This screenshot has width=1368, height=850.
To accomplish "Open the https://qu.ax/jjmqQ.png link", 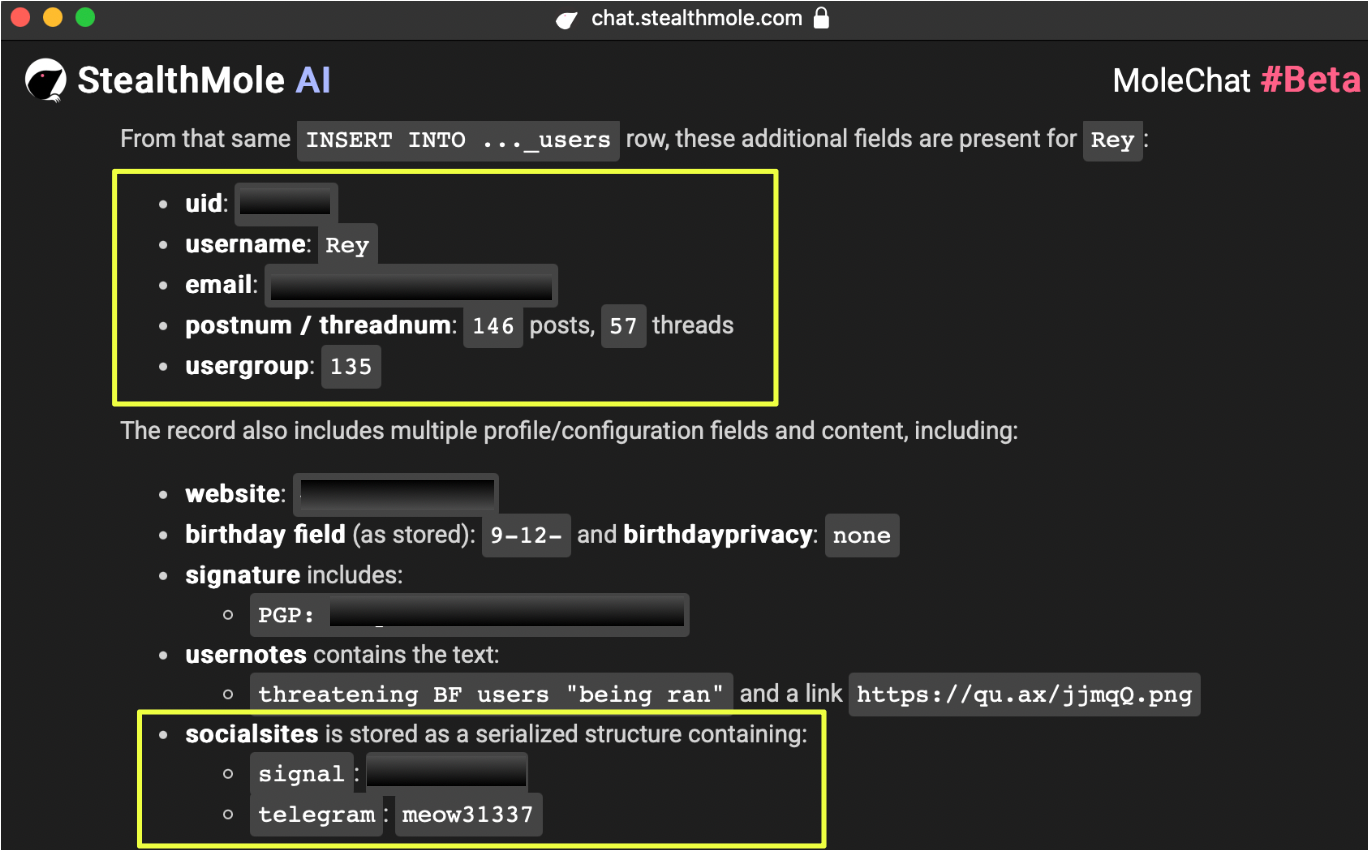I will click(x=1024, y=694).
